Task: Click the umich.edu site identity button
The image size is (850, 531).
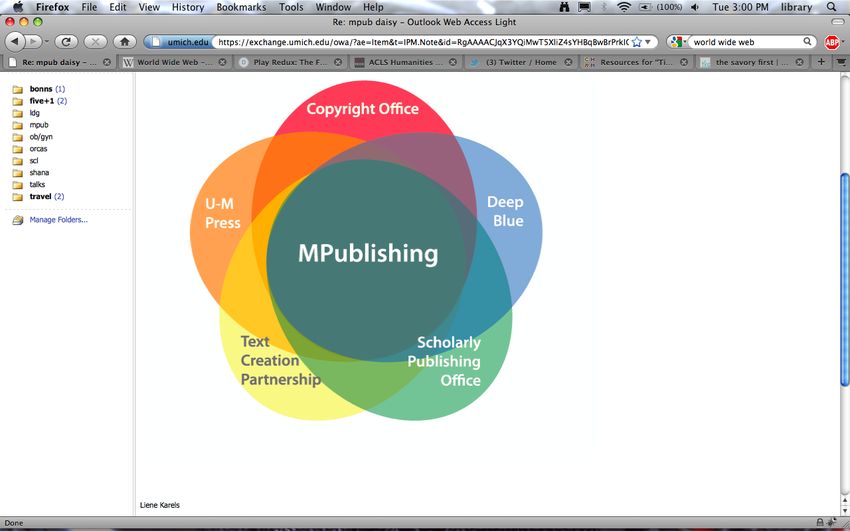Action: 180,42
